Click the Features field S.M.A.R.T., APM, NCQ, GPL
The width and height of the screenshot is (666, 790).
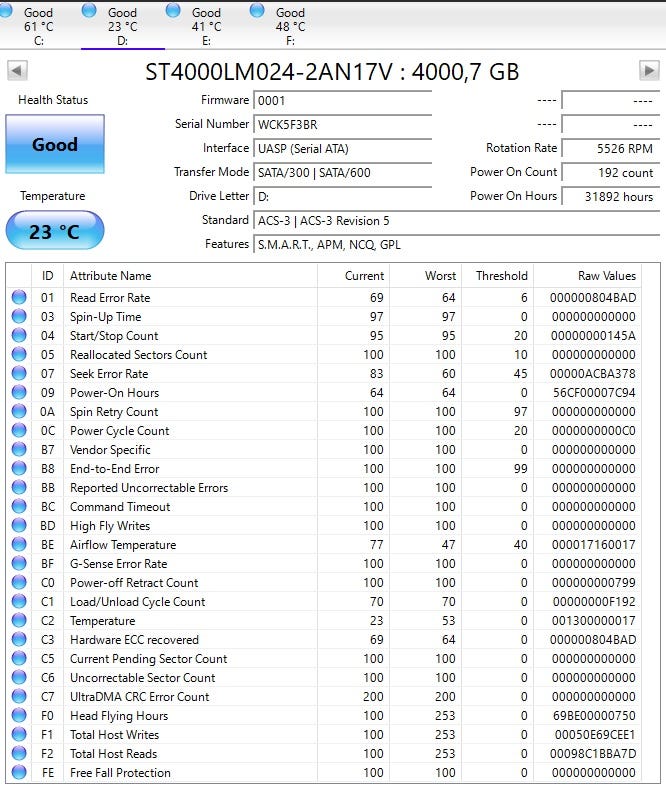pyautogui.click(x=456, y=245)
